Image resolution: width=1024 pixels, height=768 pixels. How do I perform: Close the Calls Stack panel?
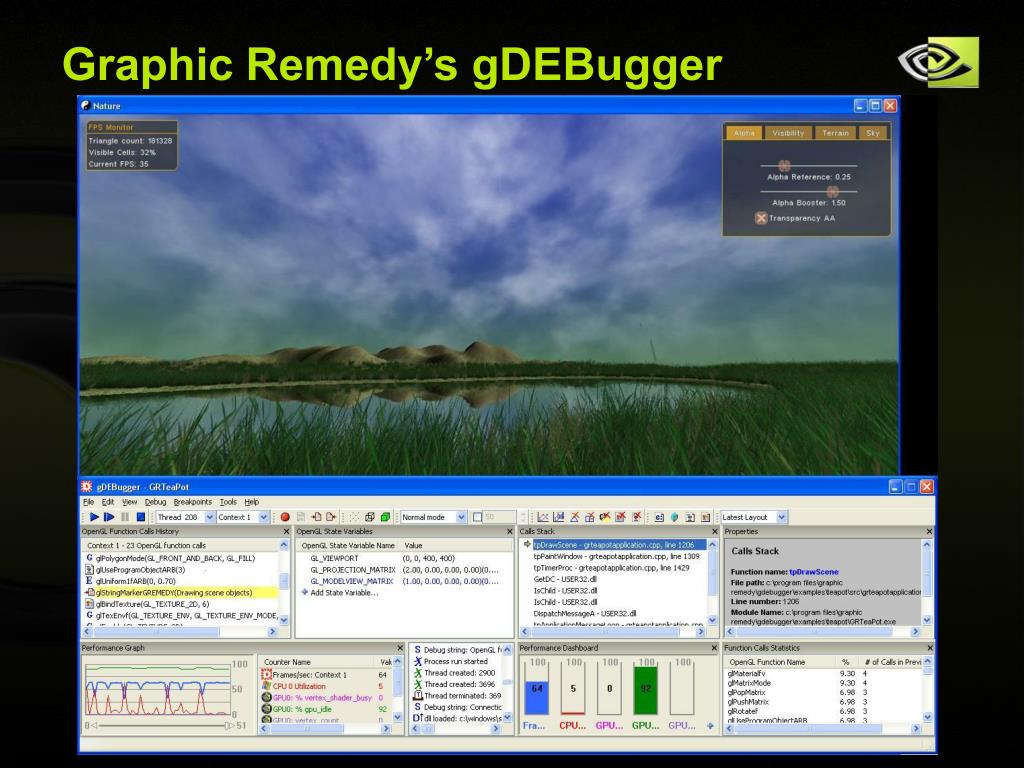click(714, 532)
